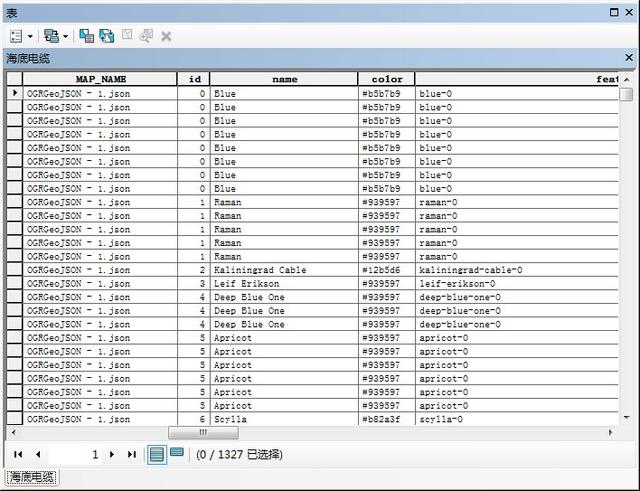Click the current record number field
640x491 pixels.
[x=76, y=454]
